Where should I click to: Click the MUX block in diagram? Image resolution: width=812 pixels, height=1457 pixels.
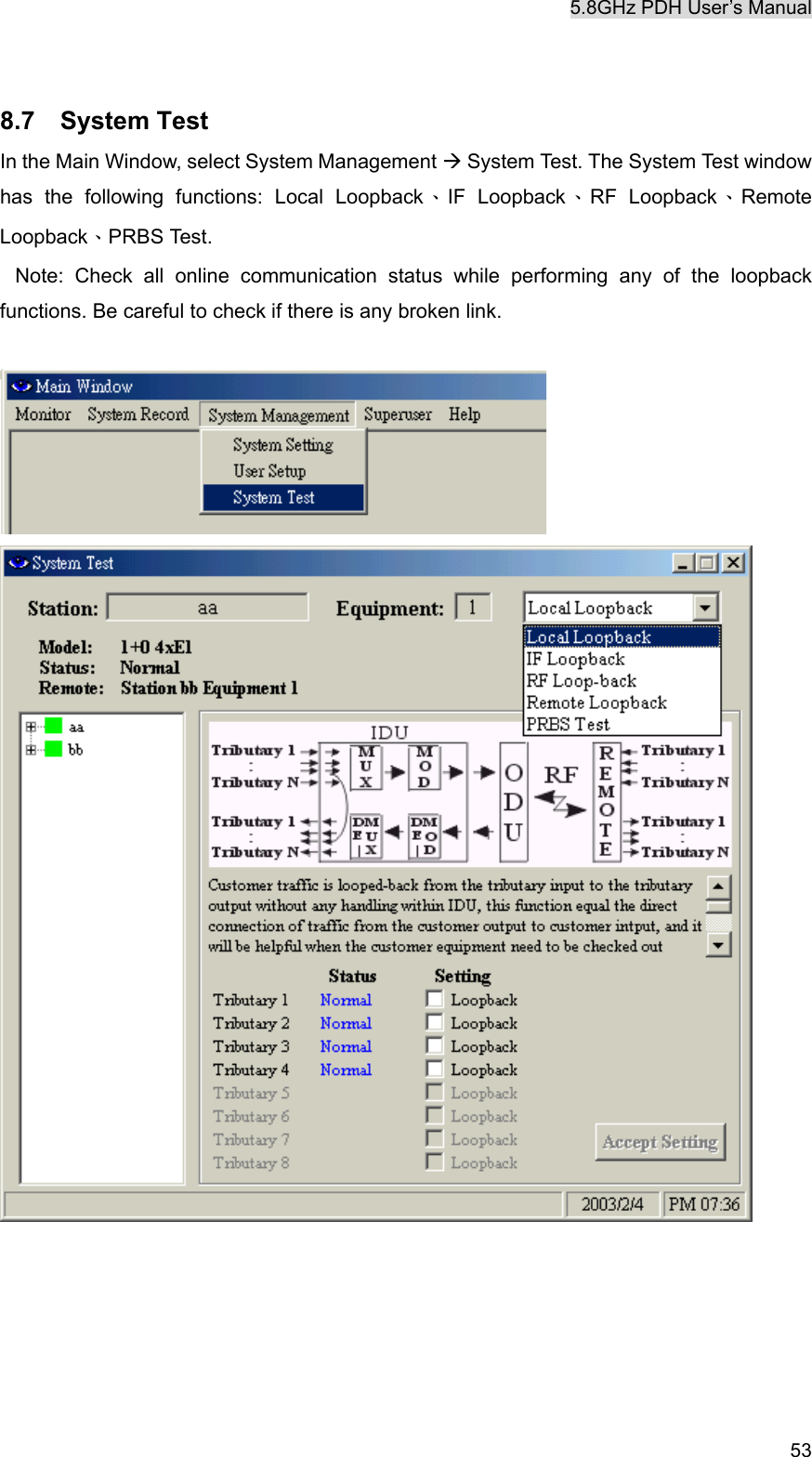(366, 768)
